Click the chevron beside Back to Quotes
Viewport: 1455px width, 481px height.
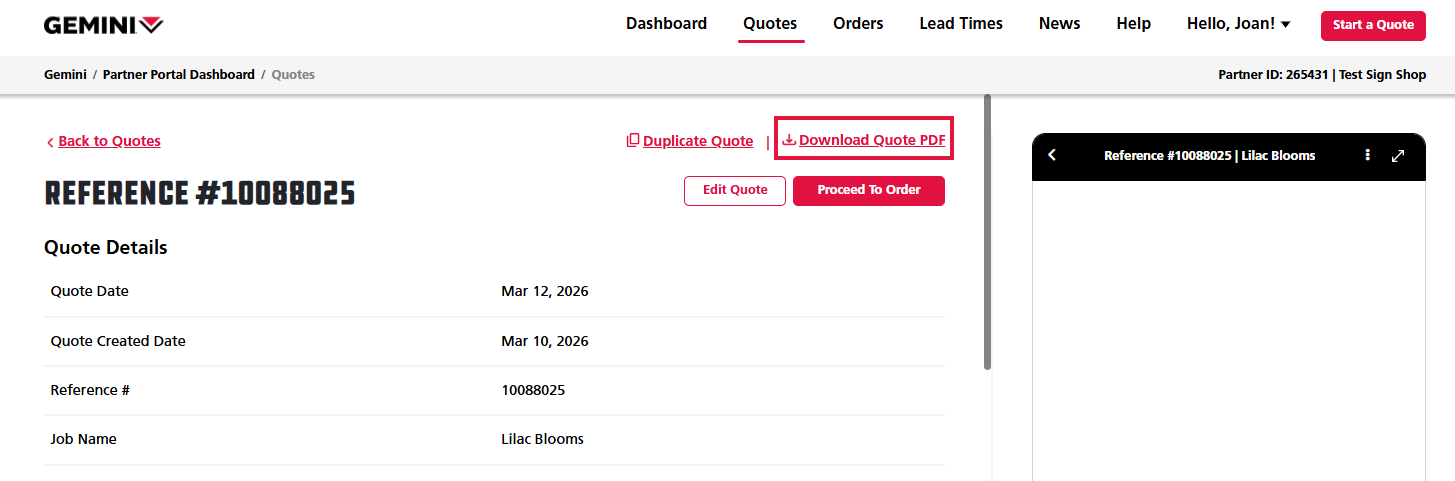click(50, 142)
